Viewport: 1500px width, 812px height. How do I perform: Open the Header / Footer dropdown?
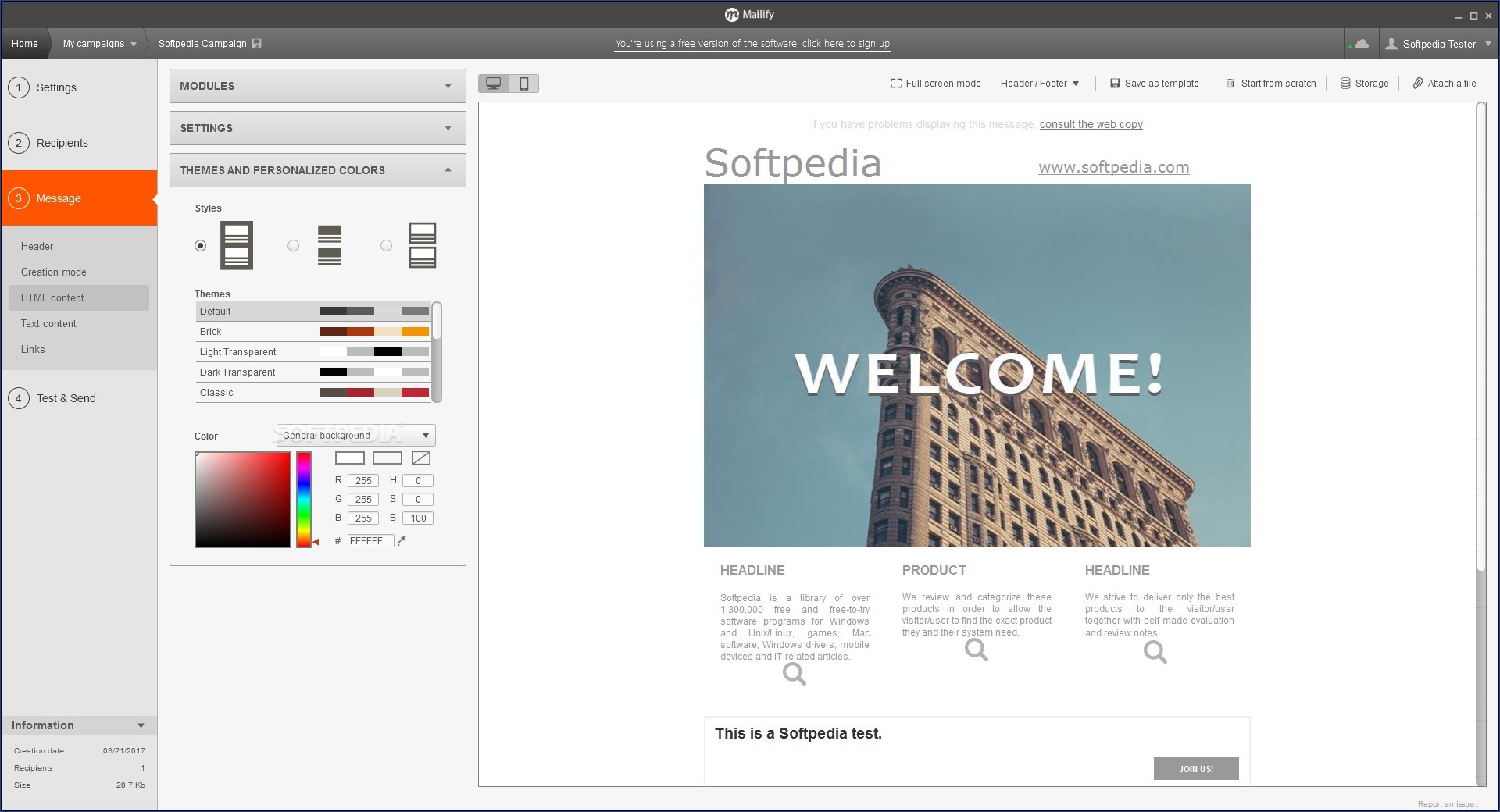pyautogui.click(x=1040, y=84)
